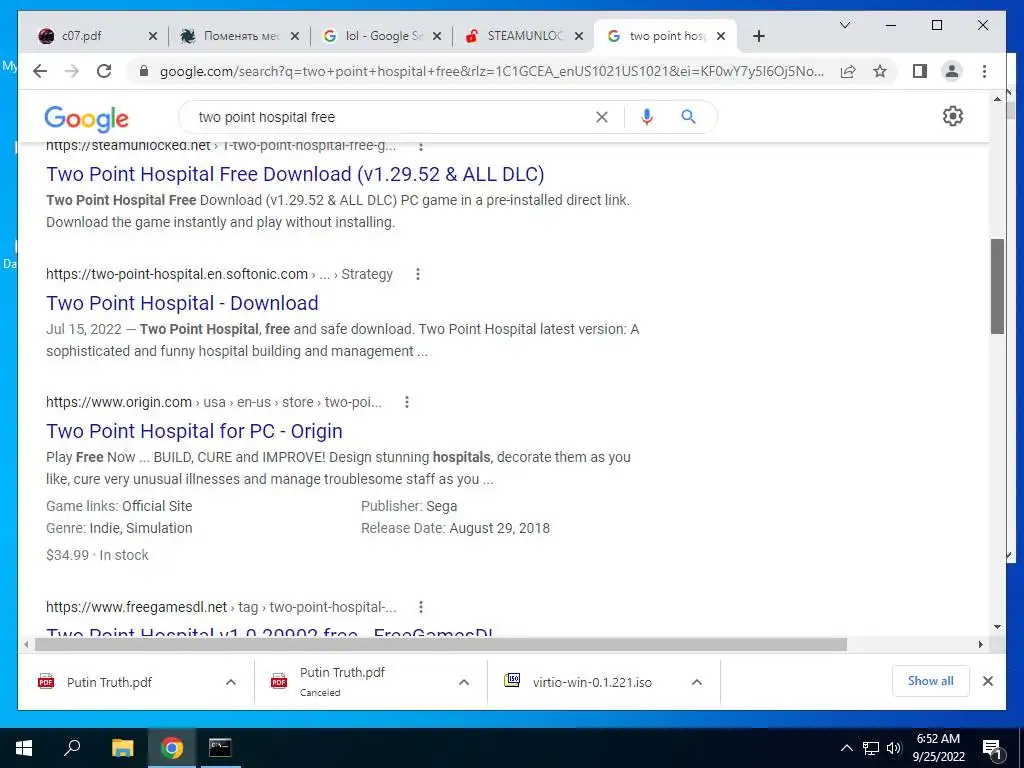This screenshot has width=1024, height=768.
Task: Share this page icon in address bar
Action: pyautogui.click(x=848, y=71)
